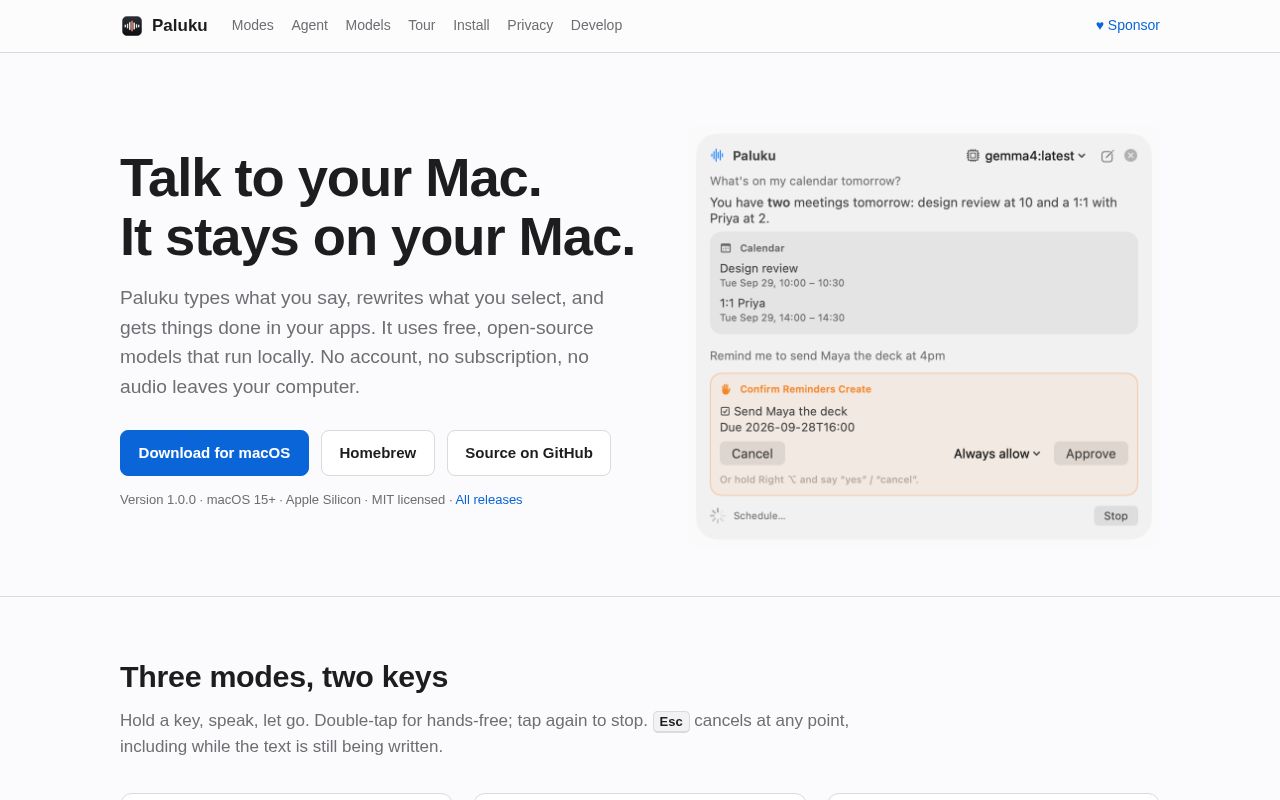This screenshot has height=800, width=1280.
Task: Click the Due 2026-09-28T16:00 text
Action: 787,427
